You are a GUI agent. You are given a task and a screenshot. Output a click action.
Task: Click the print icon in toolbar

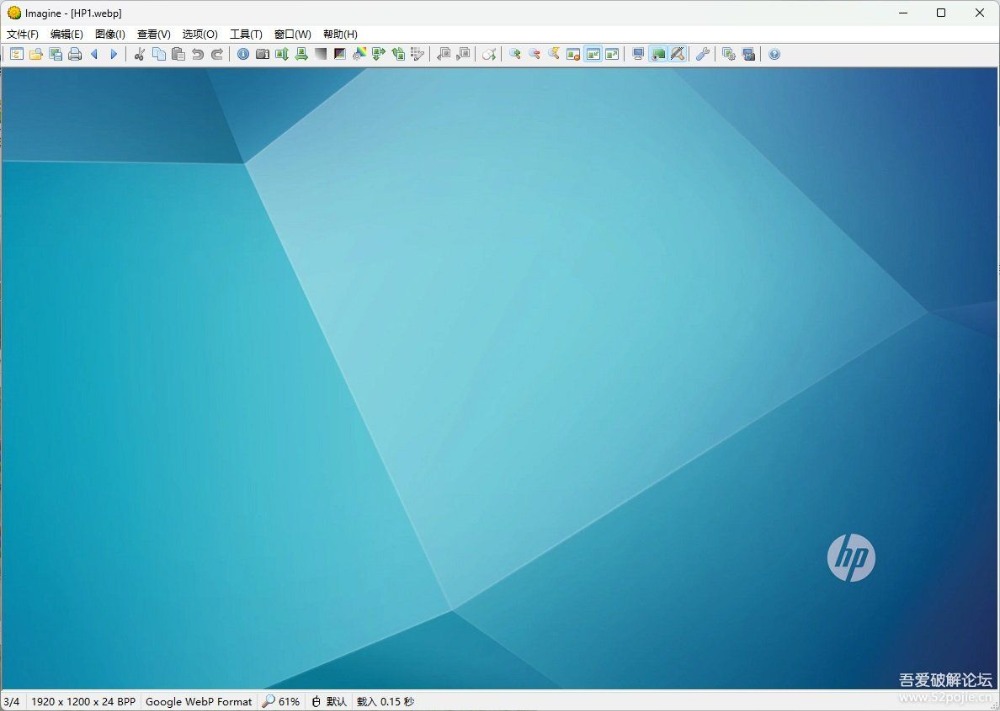(x=75, y=54)
